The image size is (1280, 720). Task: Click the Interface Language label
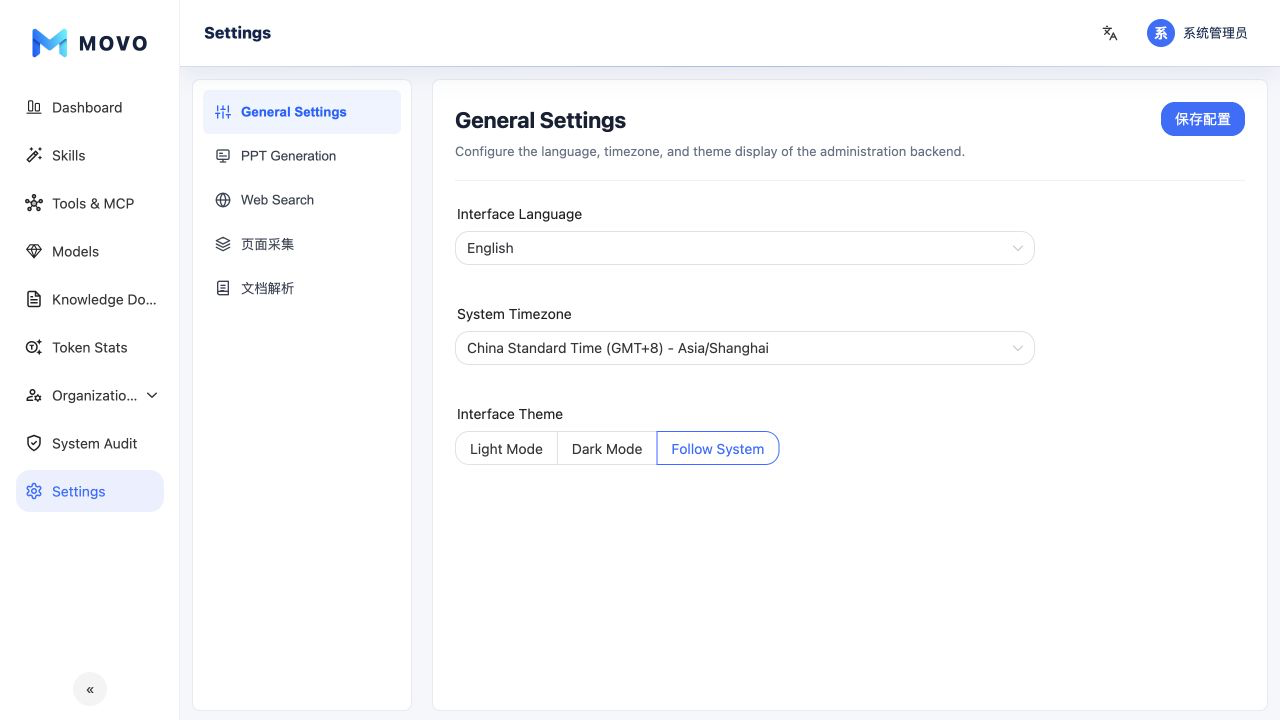tap(519, 214)
